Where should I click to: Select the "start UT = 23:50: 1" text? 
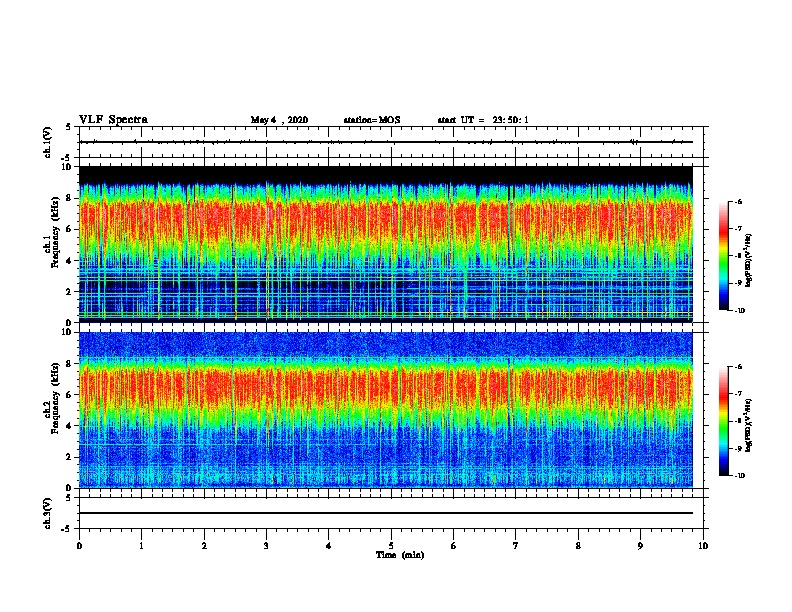click(x=483, y=120)
